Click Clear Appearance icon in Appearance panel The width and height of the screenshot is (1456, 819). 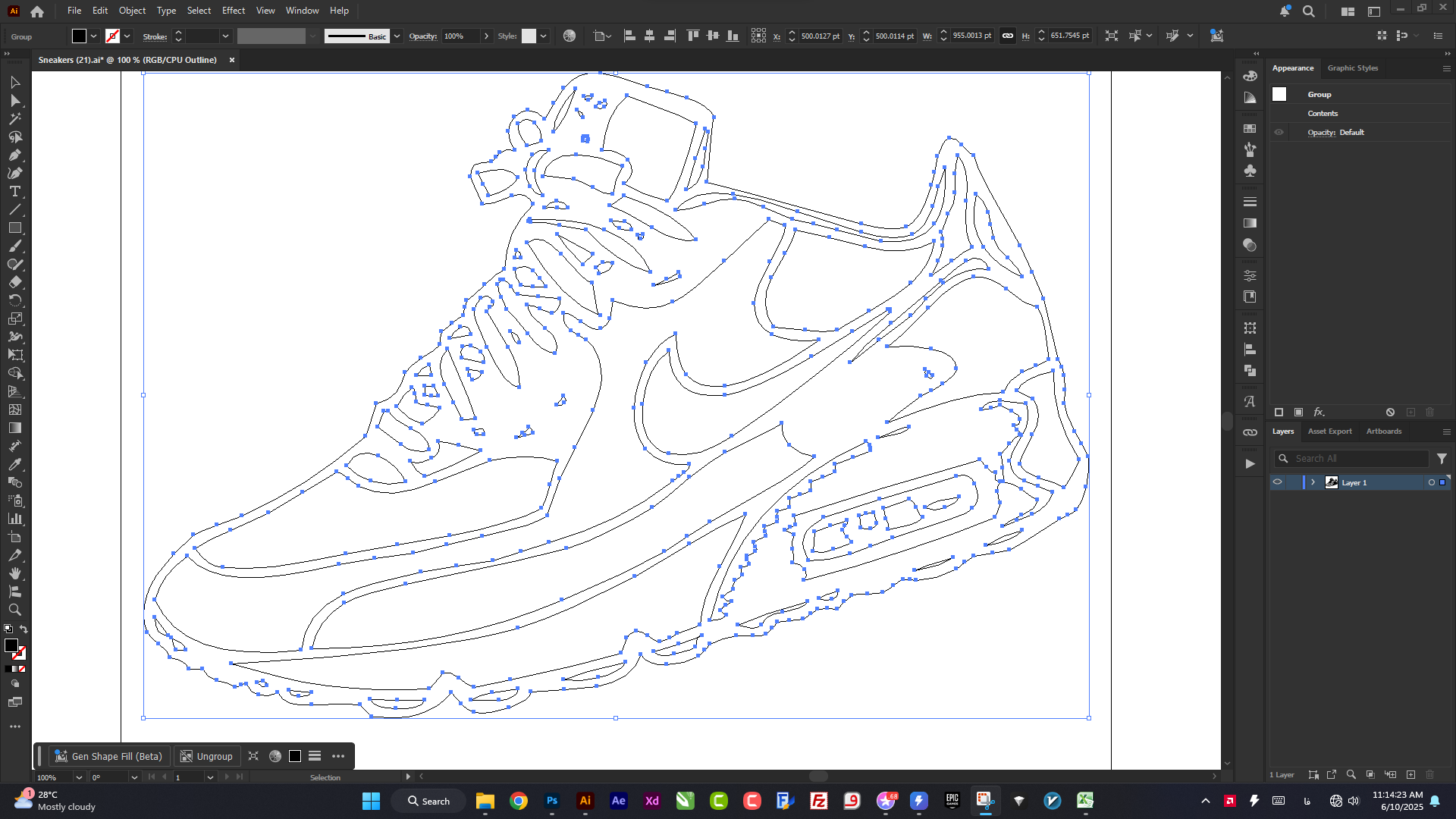(1391, 412)
